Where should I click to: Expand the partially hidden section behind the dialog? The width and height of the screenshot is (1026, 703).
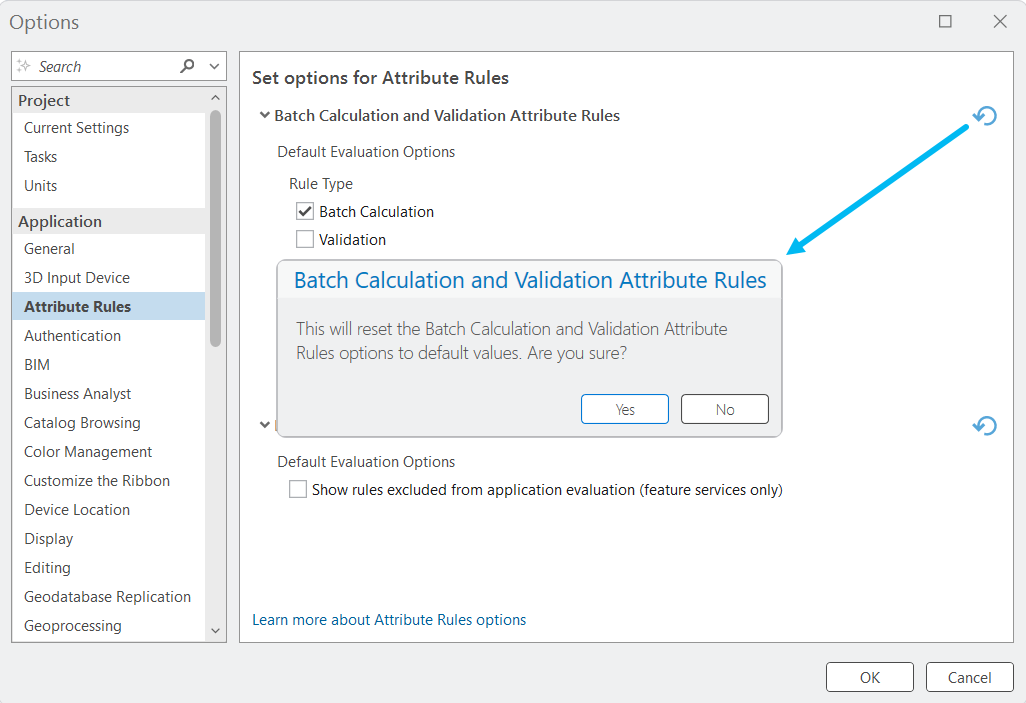pos(264,424)
